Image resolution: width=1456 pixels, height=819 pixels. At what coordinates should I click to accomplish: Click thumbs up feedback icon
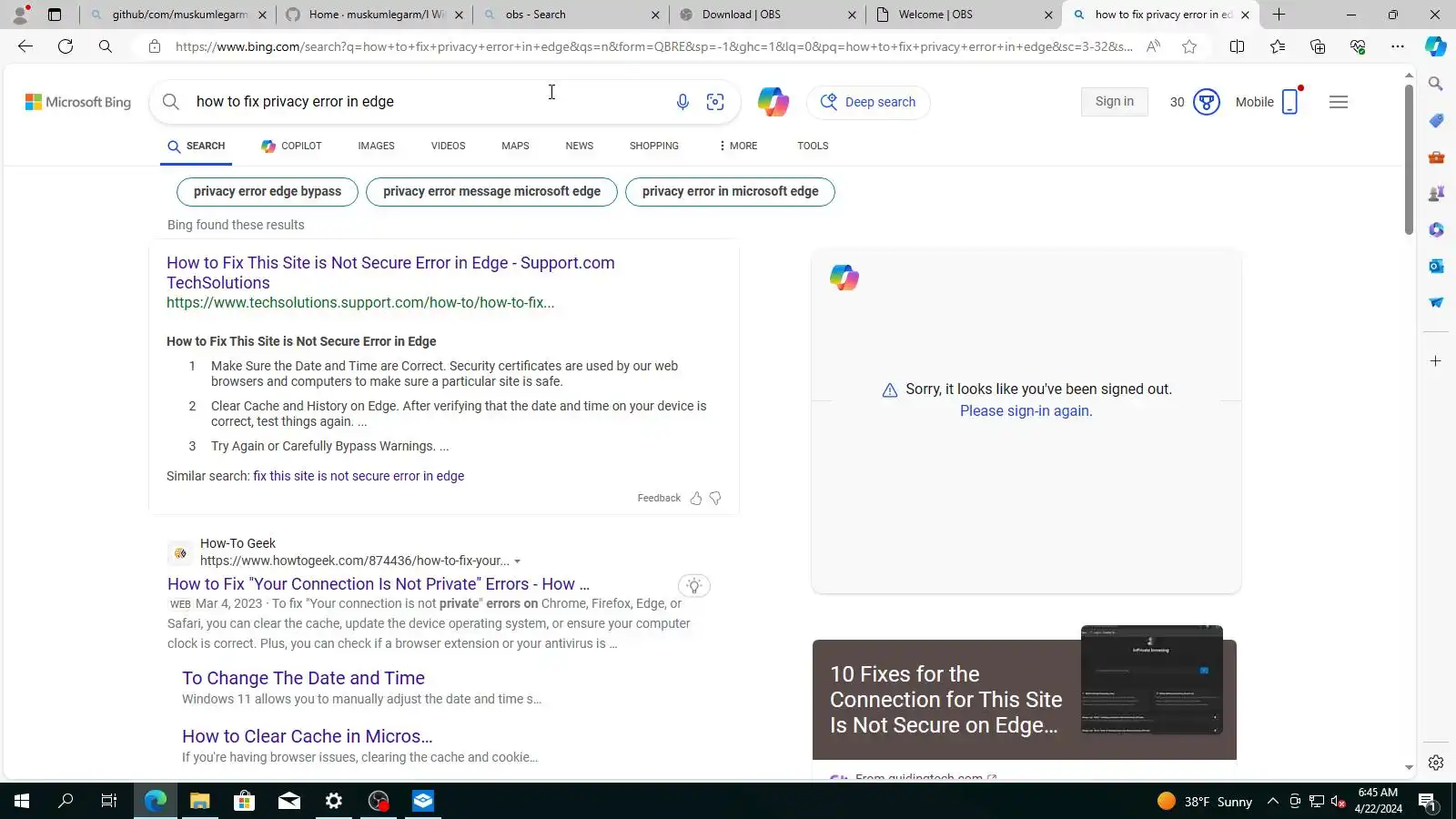tap(696, 498)
